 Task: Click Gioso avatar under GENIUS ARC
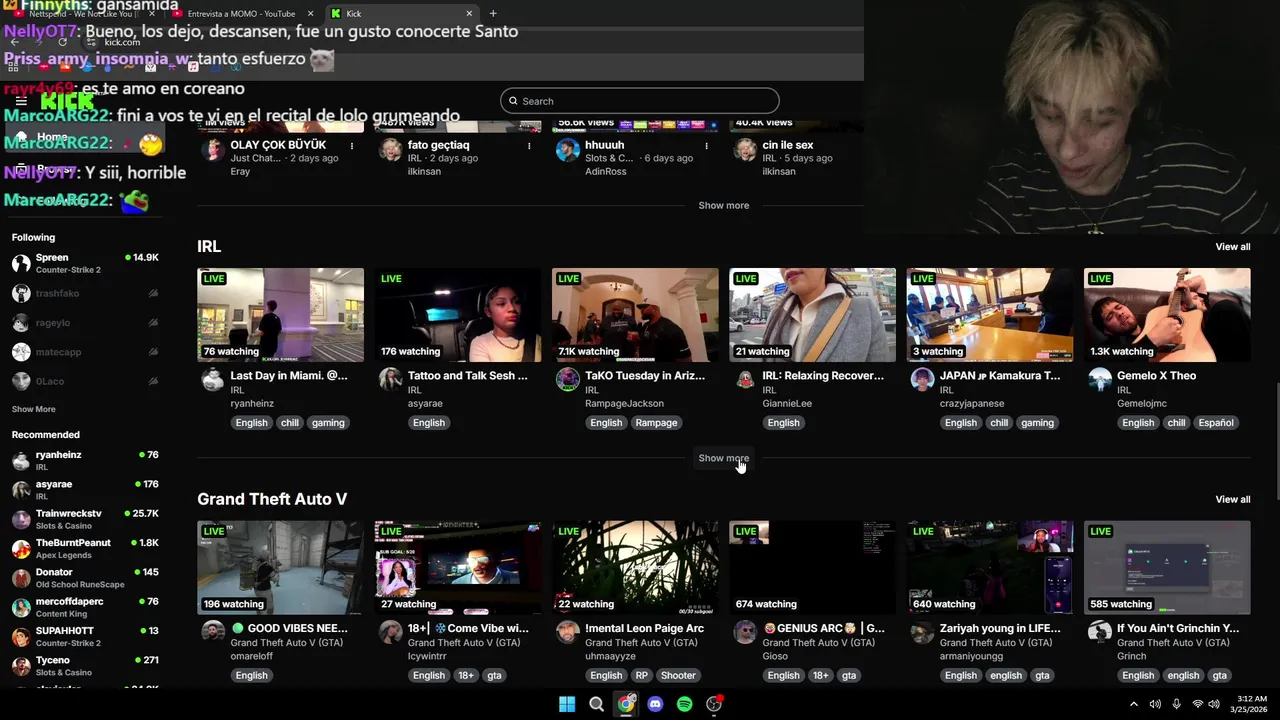[x=745, y=632]
